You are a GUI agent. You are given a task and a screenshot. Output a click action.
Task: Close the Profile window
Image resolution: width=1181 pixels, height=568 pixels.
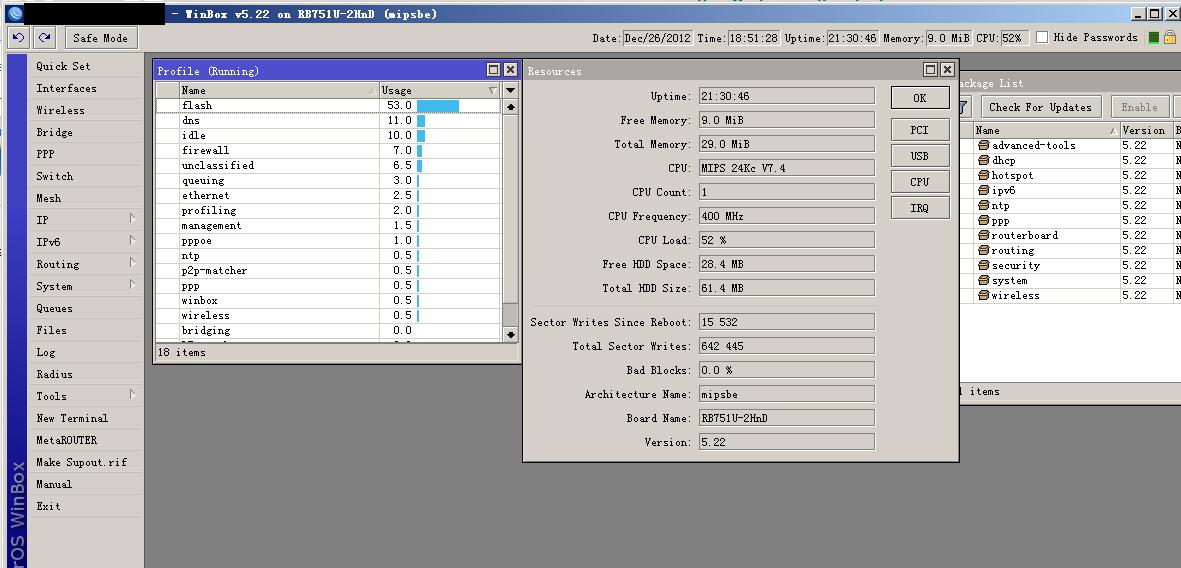click(x=510, y=70)
